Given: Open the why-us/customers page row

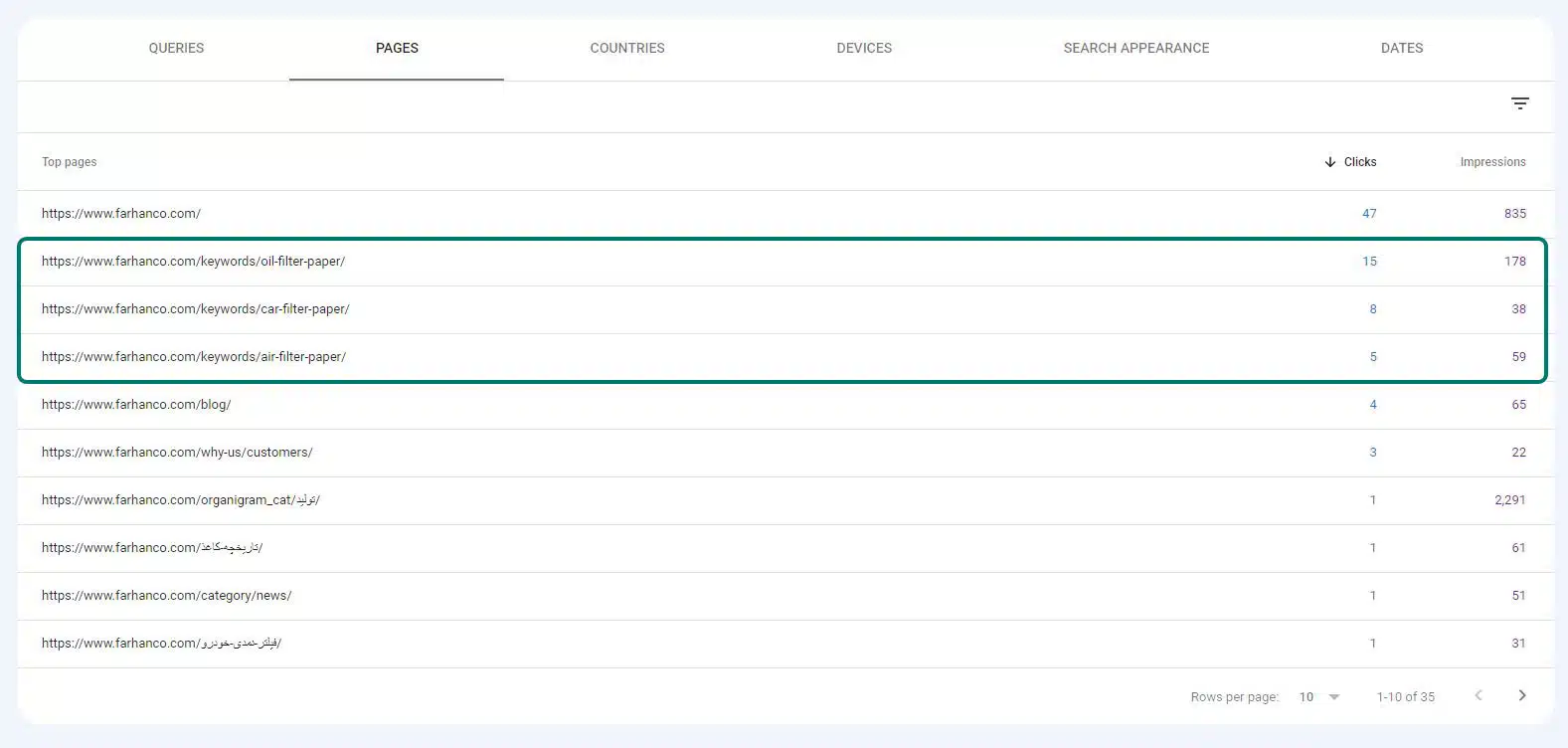Looking at the screenshot, I should 177,453.
